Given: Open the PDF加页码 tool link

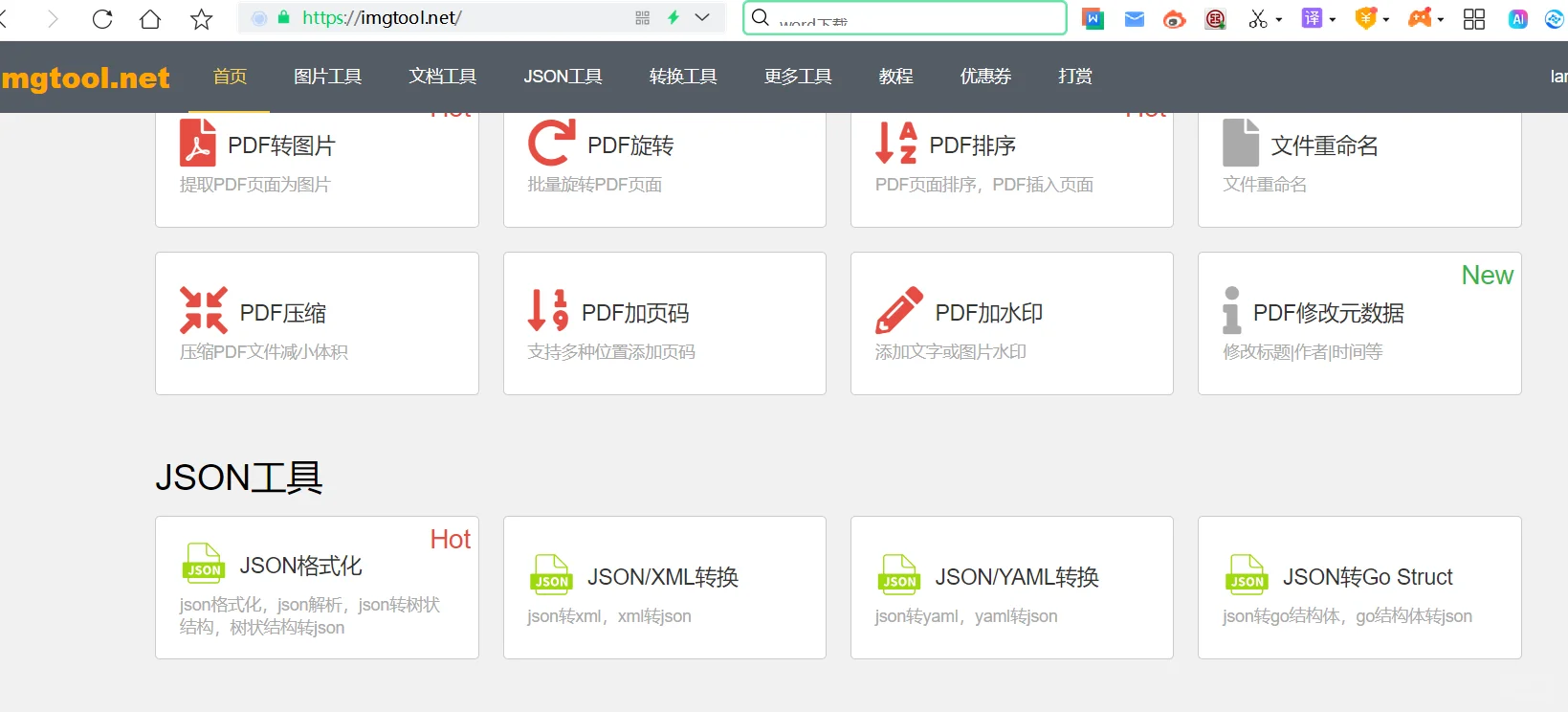Looking at the screenshot, I should coord(635,313).
